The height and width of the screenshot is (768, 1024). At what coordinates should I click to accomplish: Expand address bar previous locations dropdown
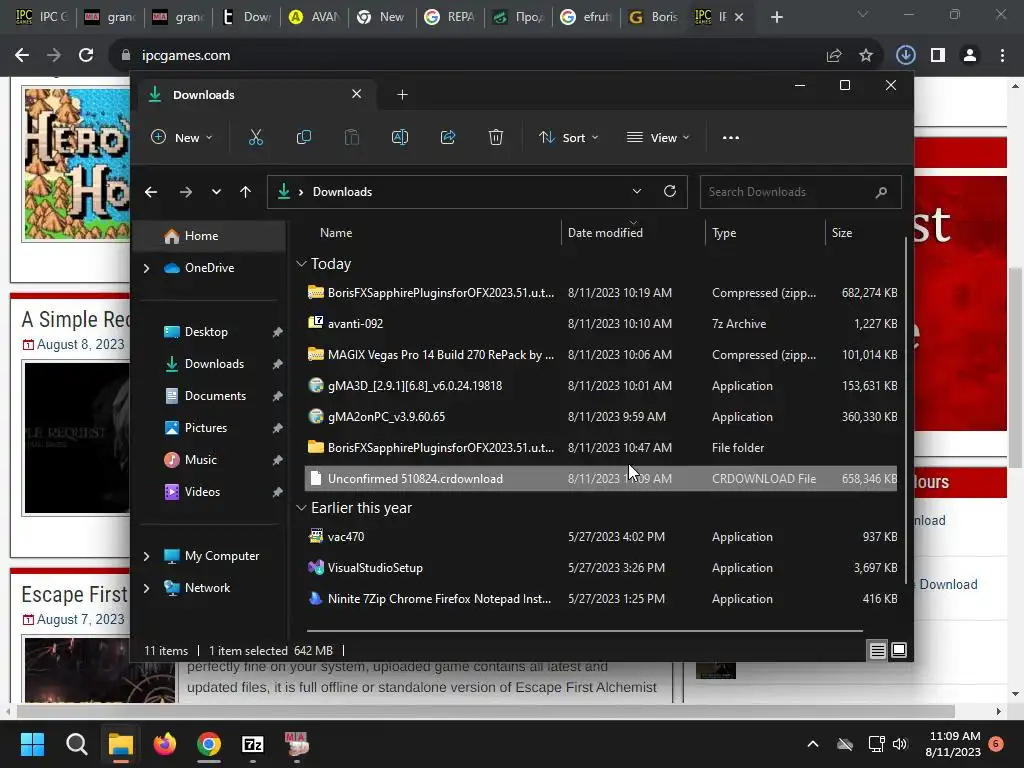click(637, 191)
